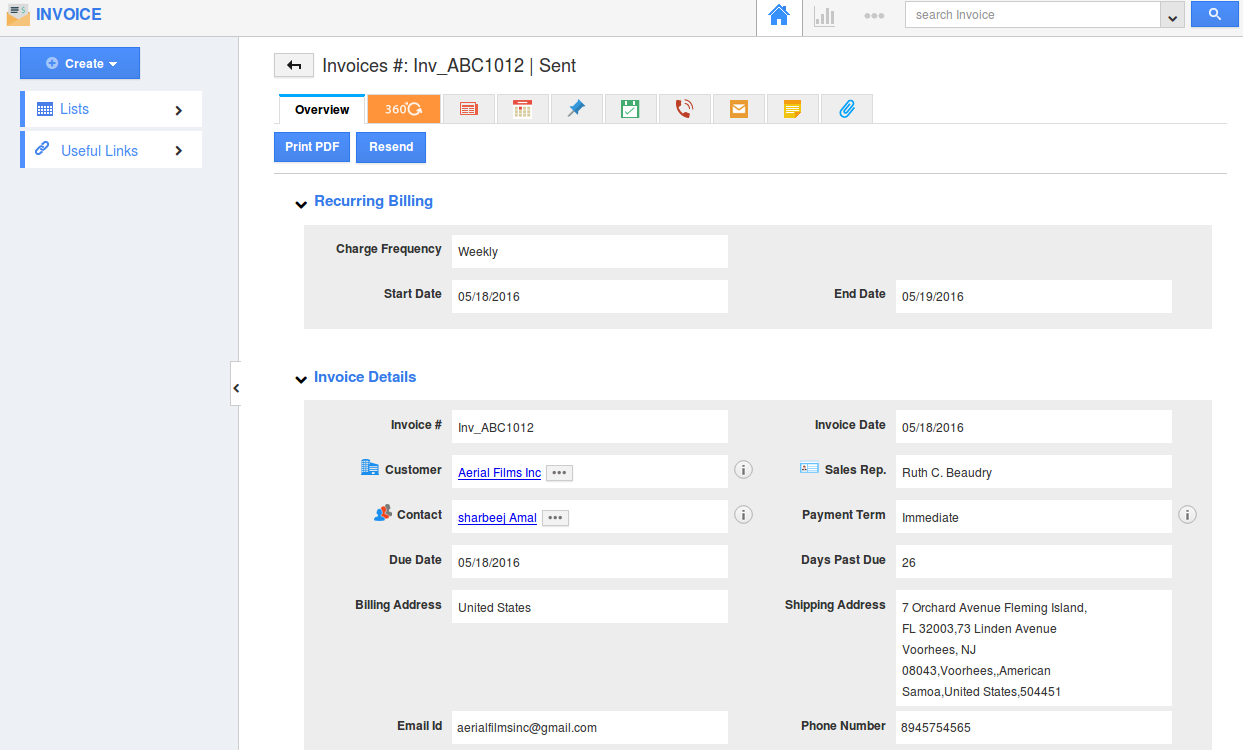This screenshot has width=1243, height=750.
Task: Switch to the Overview tab
Action: [x=322, y=109]
